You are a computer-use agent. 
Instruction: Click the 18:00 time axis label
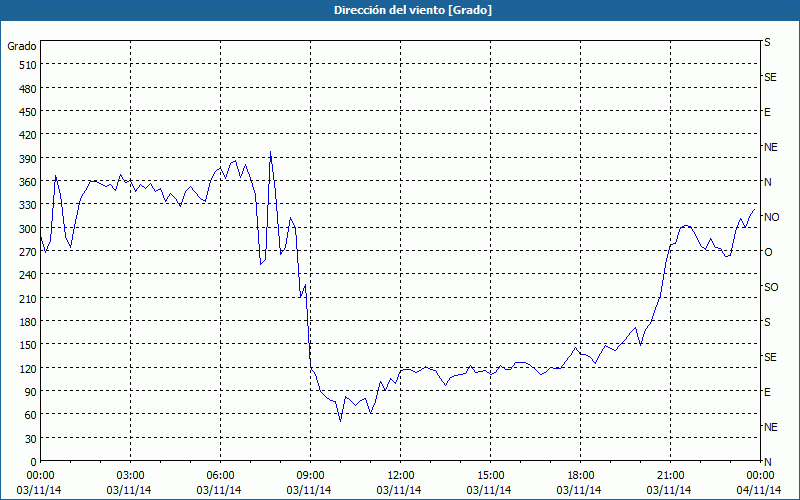581,476
